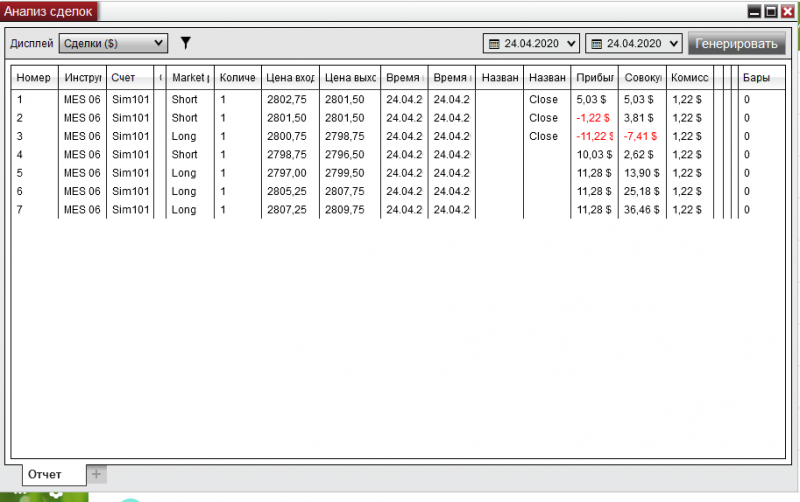The image size is (800, 502).
Task: Click the red -11,22 $ profit value
Action: click(595, 136)
